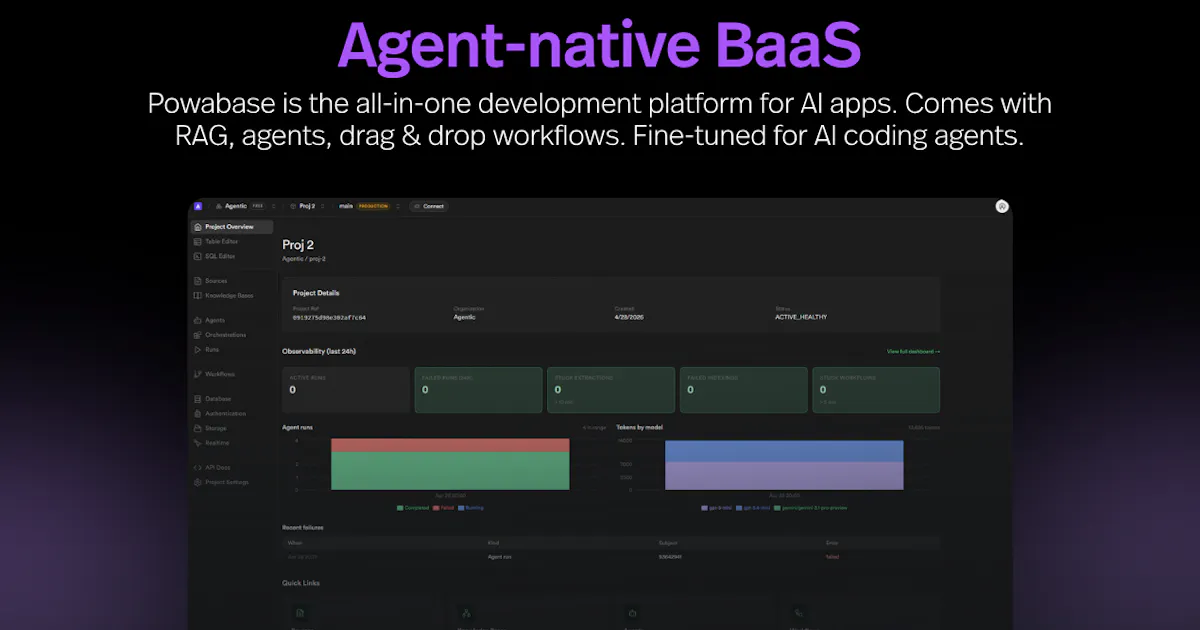Click the Database icon in sidebar

tap(197, 399)
